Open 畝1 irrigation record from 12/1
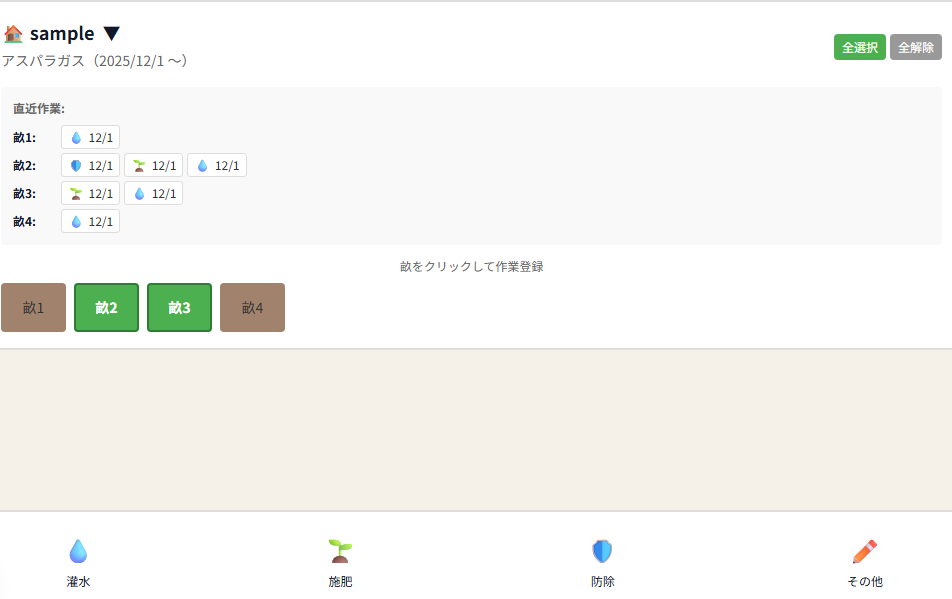The height and width of the screenshot is (599, 952). coord(90,138)
